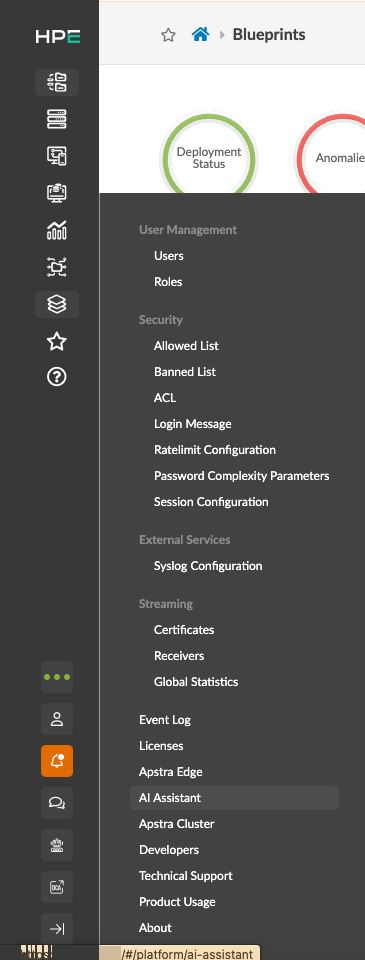
Task: Open Password Complexity Parameters
Action: [242, 476]
